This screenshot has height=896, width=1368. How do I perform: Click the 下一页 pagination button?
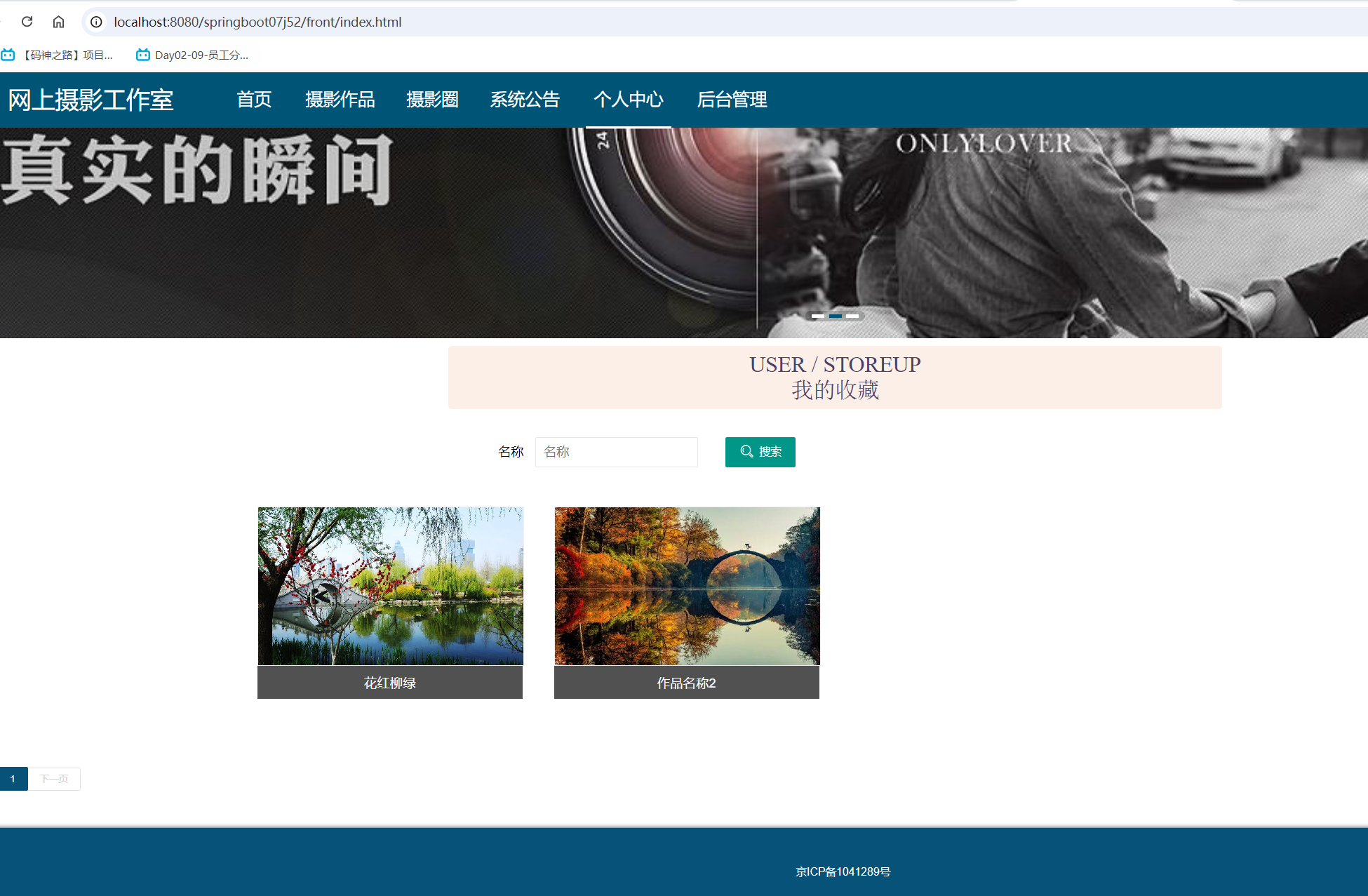click(53, 778)
